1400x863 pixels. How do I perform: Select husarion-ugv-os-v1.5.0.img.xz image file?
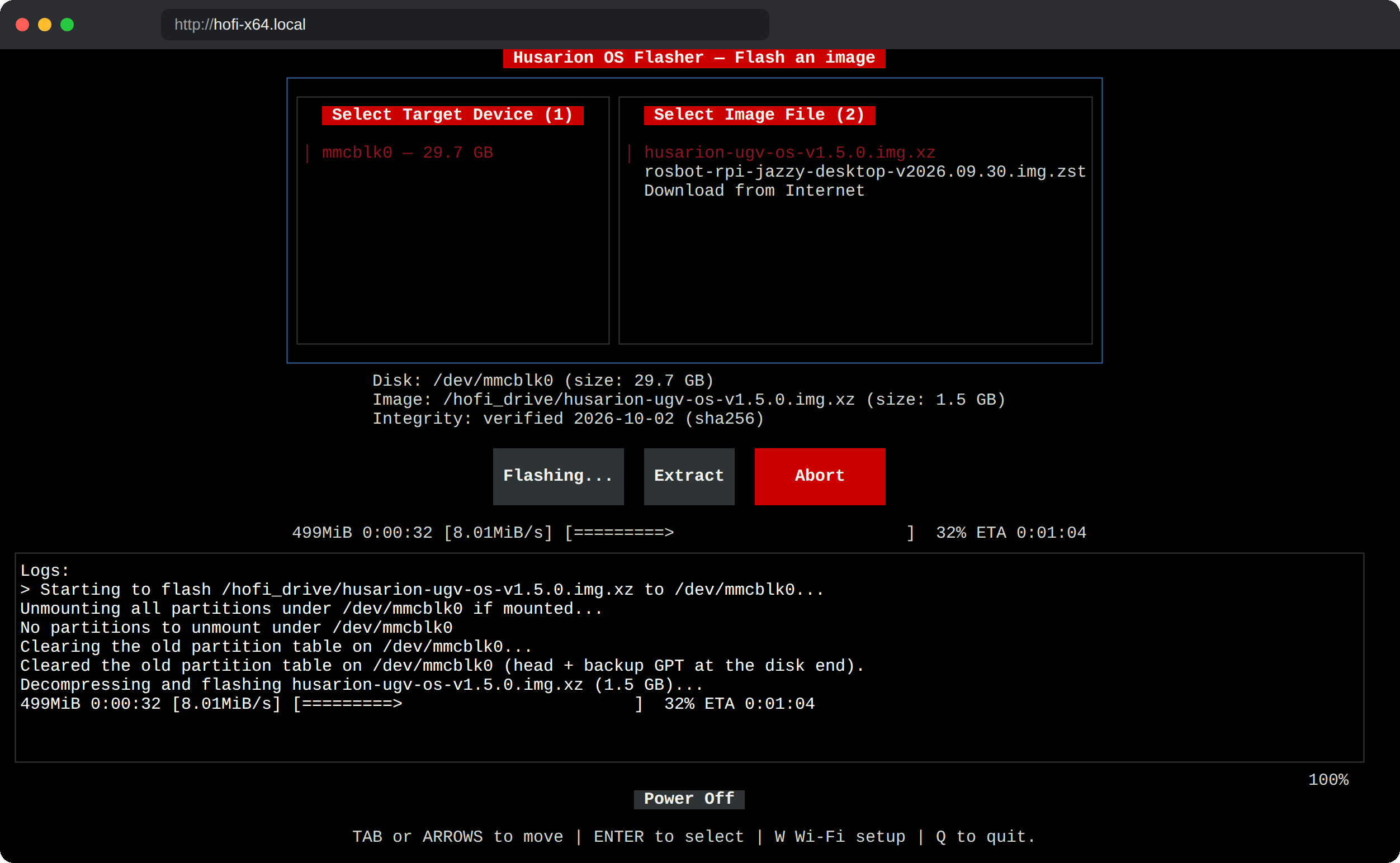click(789, 153)
